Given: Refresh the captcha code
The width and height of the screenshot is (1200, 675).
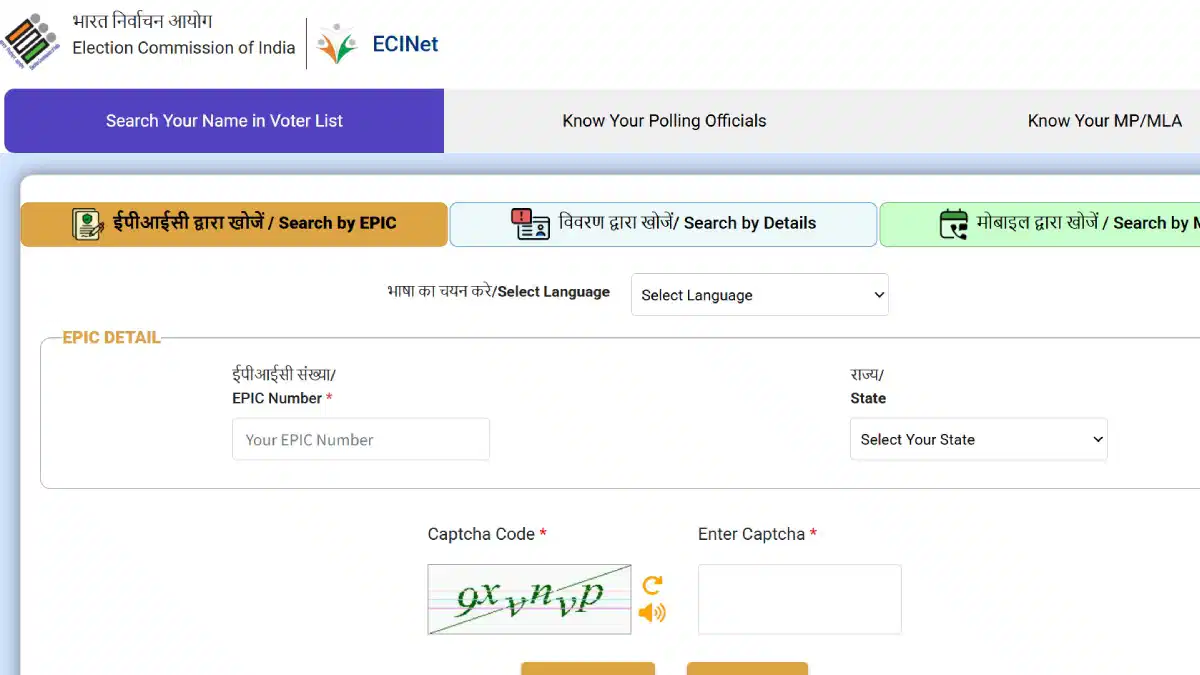Looking at the screenshot, I should tap(652, 585).
